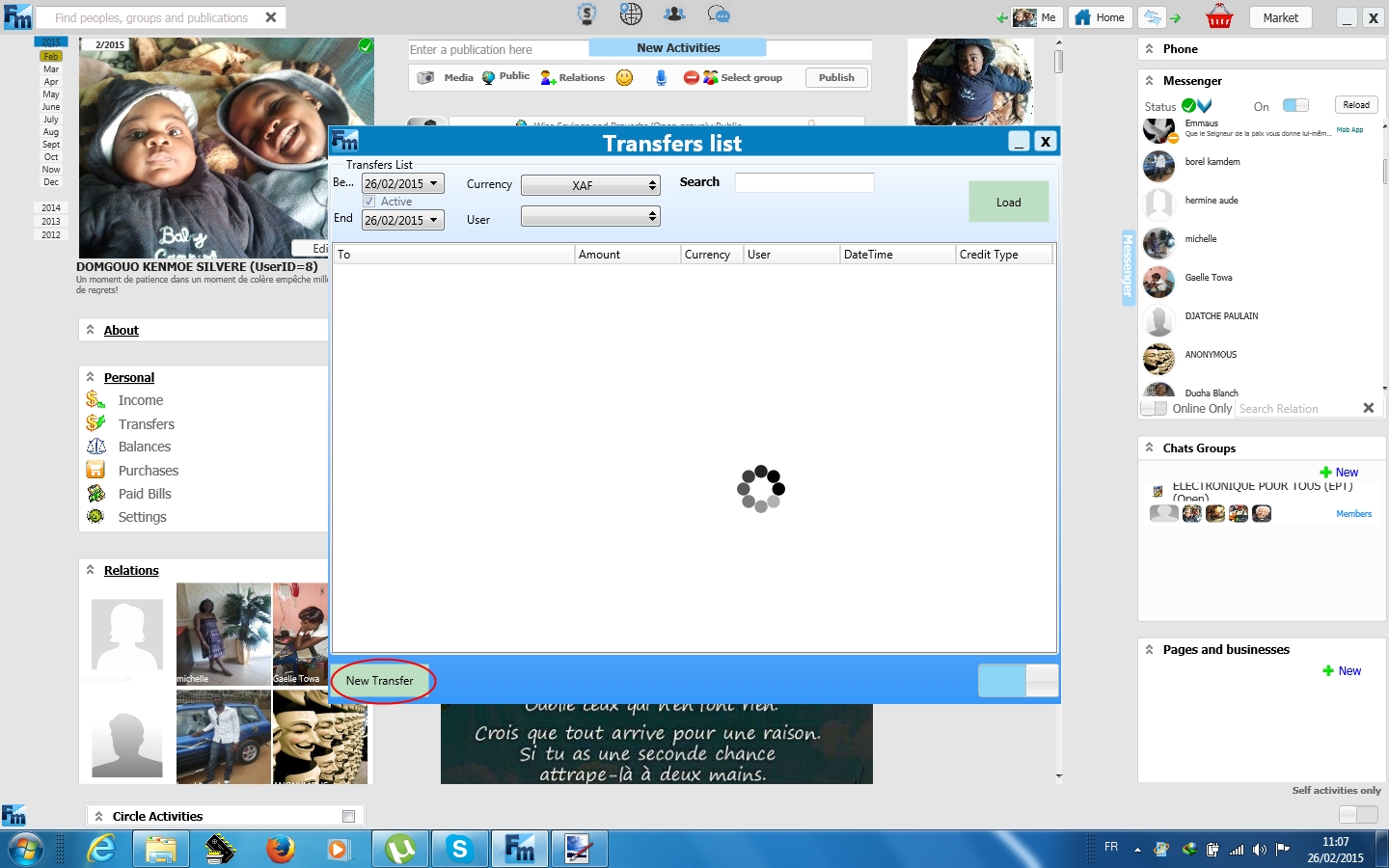Click green plus New in Pages and businesses
This screenshot has width=1389, height=868.
tap(1342, 671)
